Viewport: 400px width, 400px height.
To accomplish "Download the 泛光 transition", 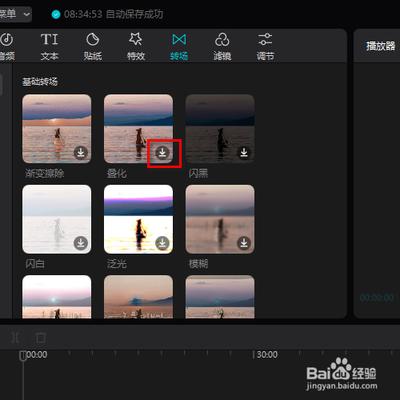I will pyautogui.click(x=162, y=243).
